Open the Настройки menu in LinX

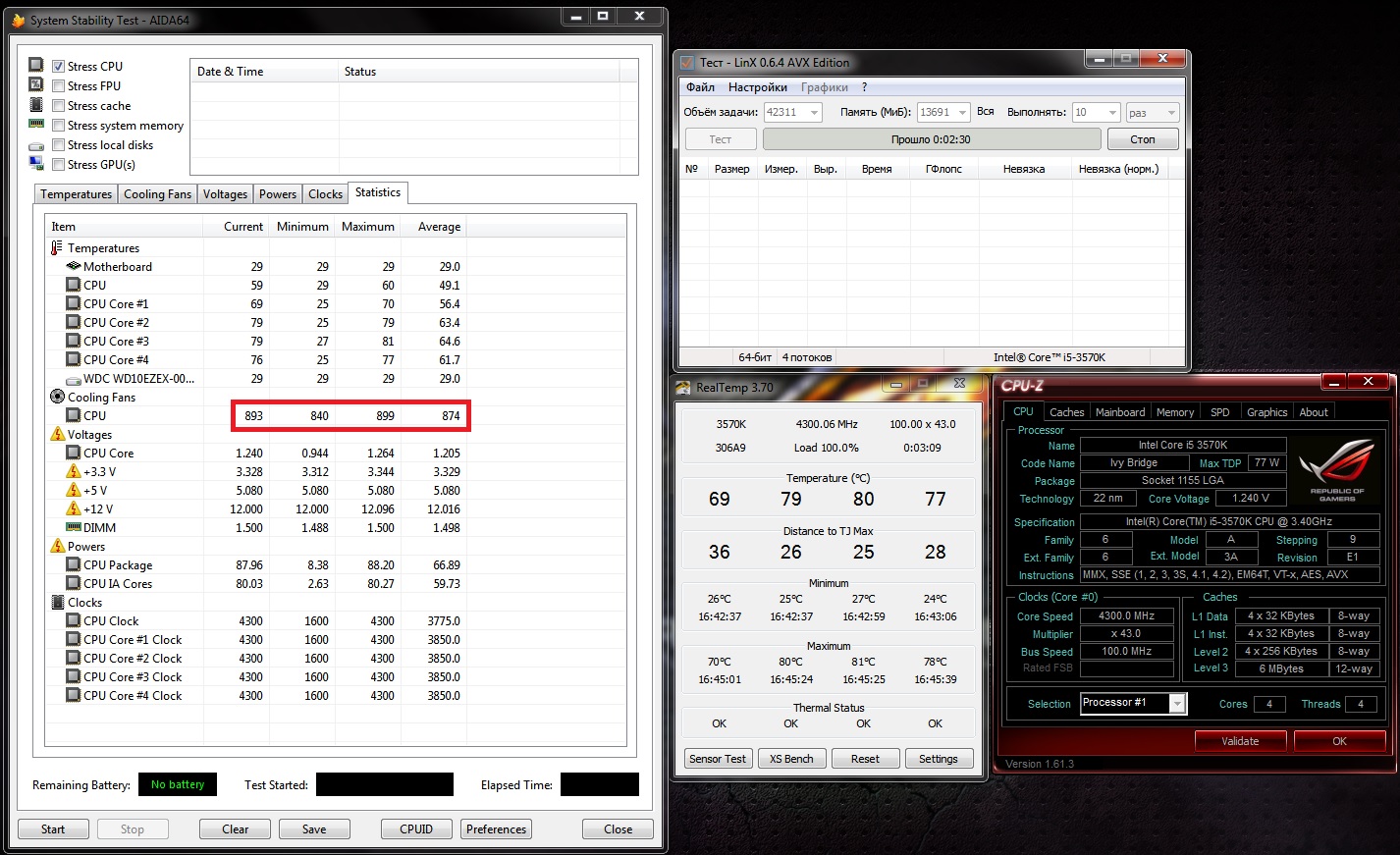757,87
